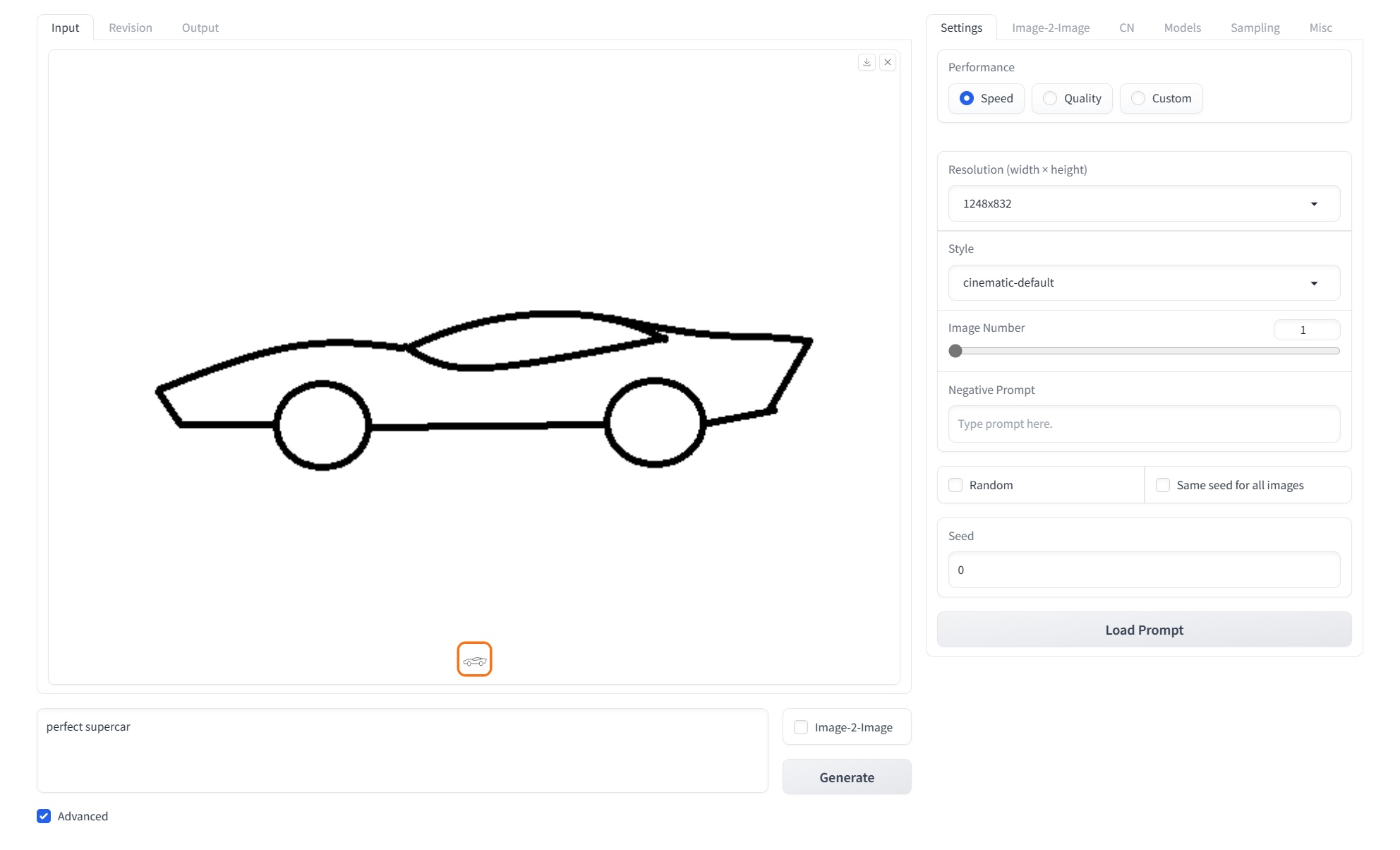Open the Resolution dropdown
This screenshot has height=850, width=1400.
click(1143, 203)
